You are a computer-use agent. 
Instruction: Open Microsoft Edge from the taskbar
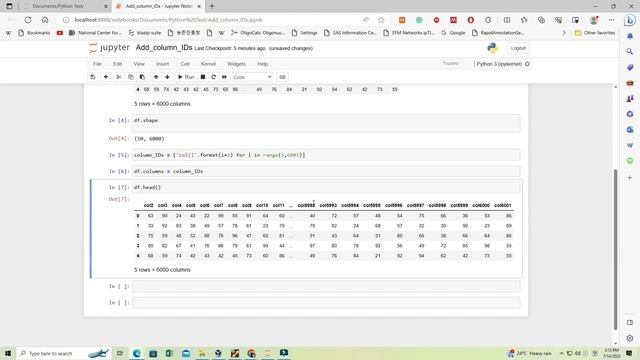pos(137,353)
